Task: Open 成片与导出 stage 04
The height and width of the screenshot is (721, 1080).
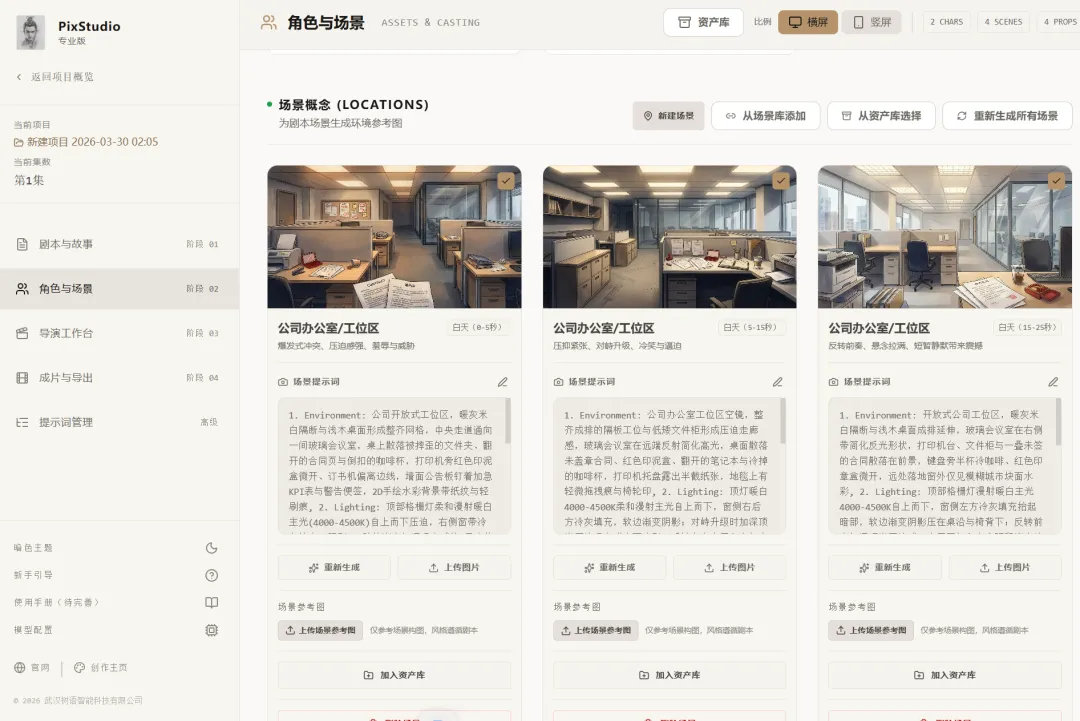Action: [x=119, y=377]
